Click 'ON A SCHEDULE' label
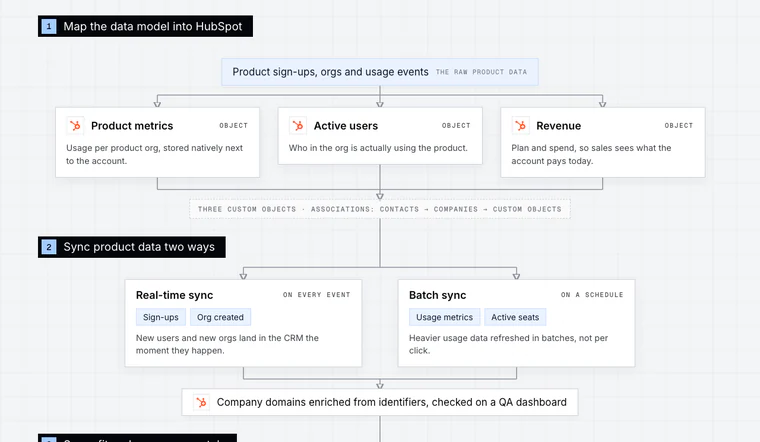This screenshot has height=442, width=760. pyautogui.click(x=592, y=295)
